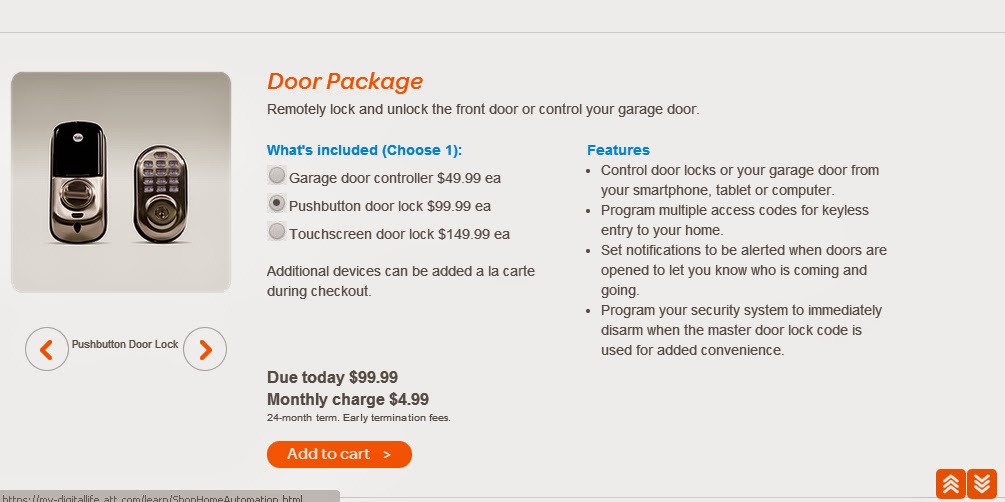Click the "What's included (Choose 1)" heading

click(x=364, y=151)
